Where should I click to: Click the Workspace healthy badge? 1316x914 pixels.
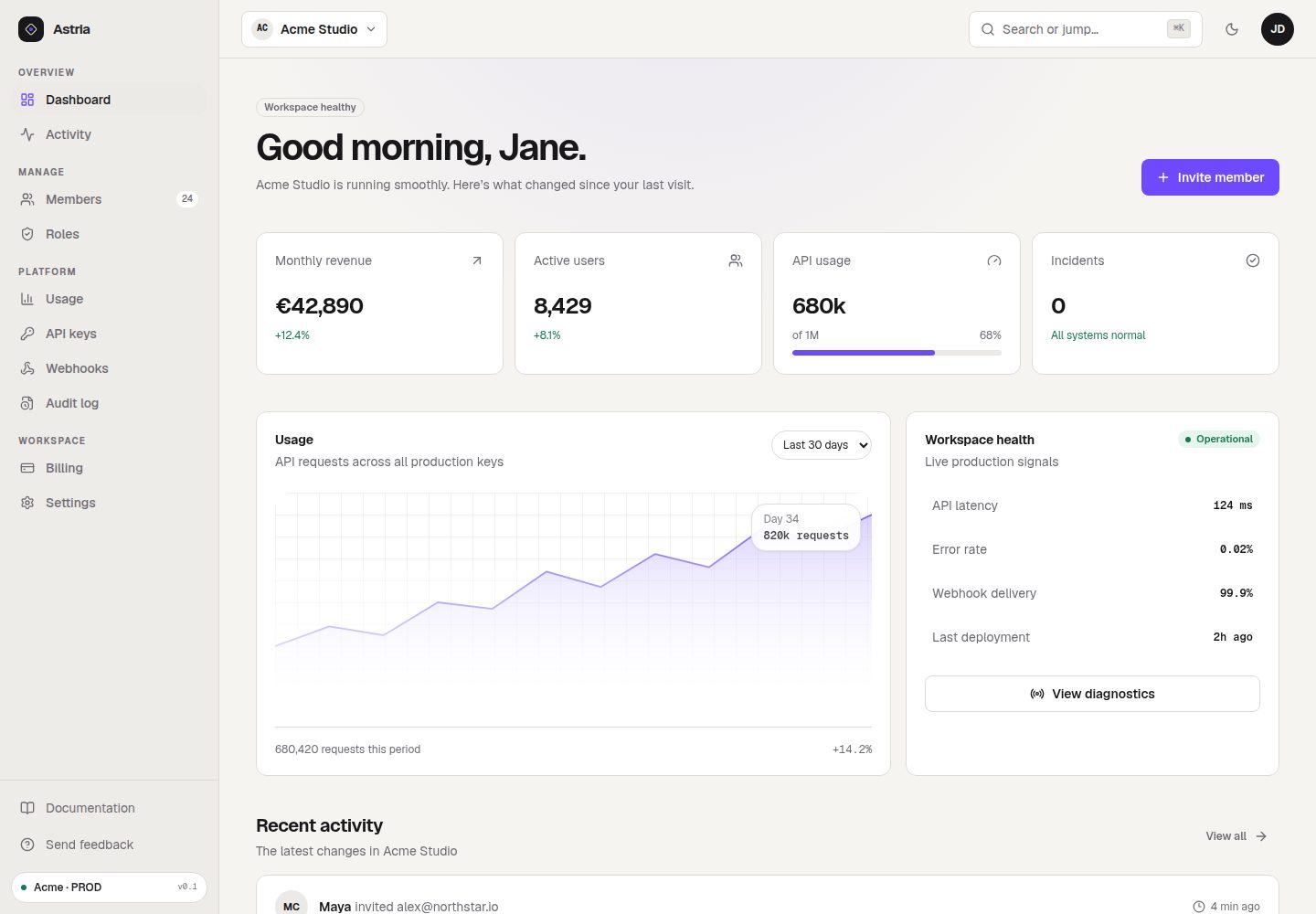click(x=310, y=107)
